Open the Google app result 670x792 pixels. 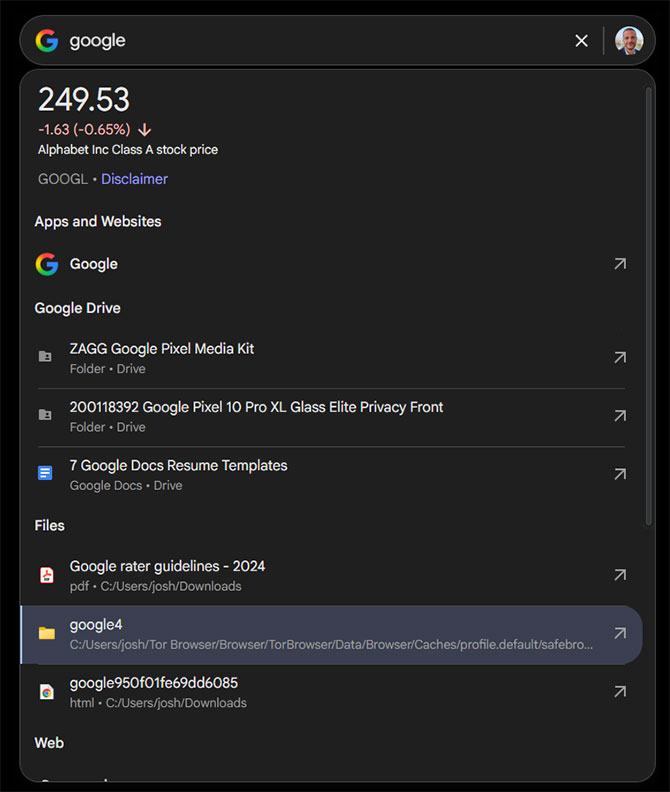(331, 264)
